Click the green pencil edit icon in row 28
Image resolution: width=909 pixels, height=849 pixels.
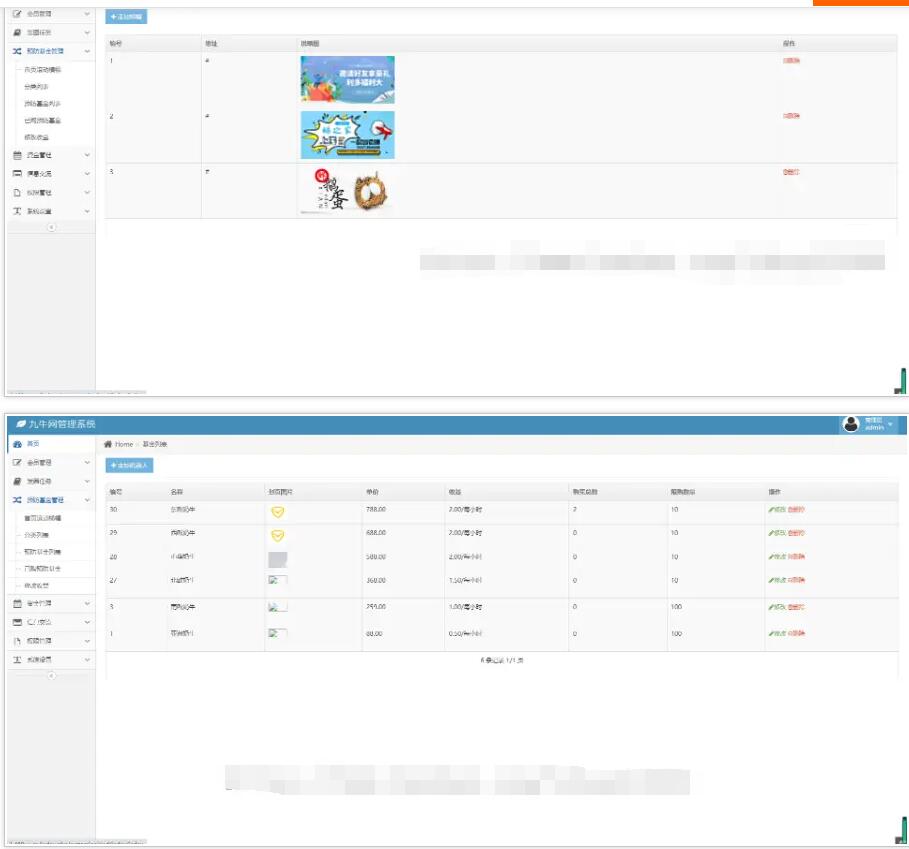771,557
